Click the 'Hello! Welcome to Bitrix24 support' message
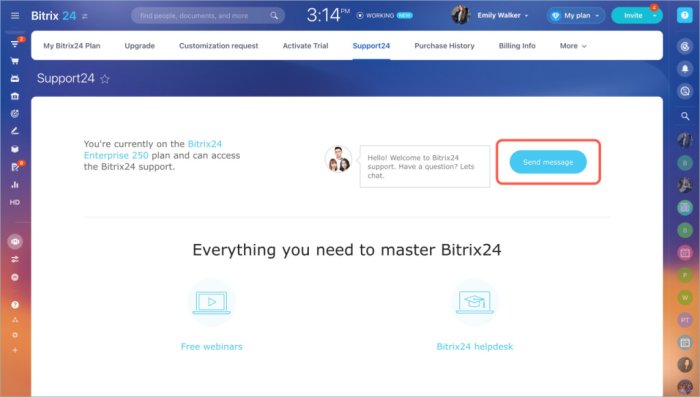 425,167
